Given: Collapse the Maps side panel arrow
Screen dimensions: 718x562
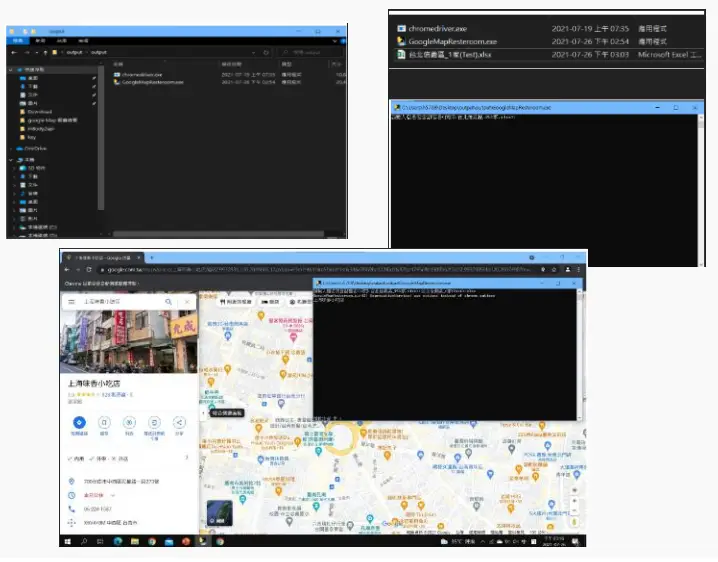Looking at the screenshot, I should click(x=204, y=412).
